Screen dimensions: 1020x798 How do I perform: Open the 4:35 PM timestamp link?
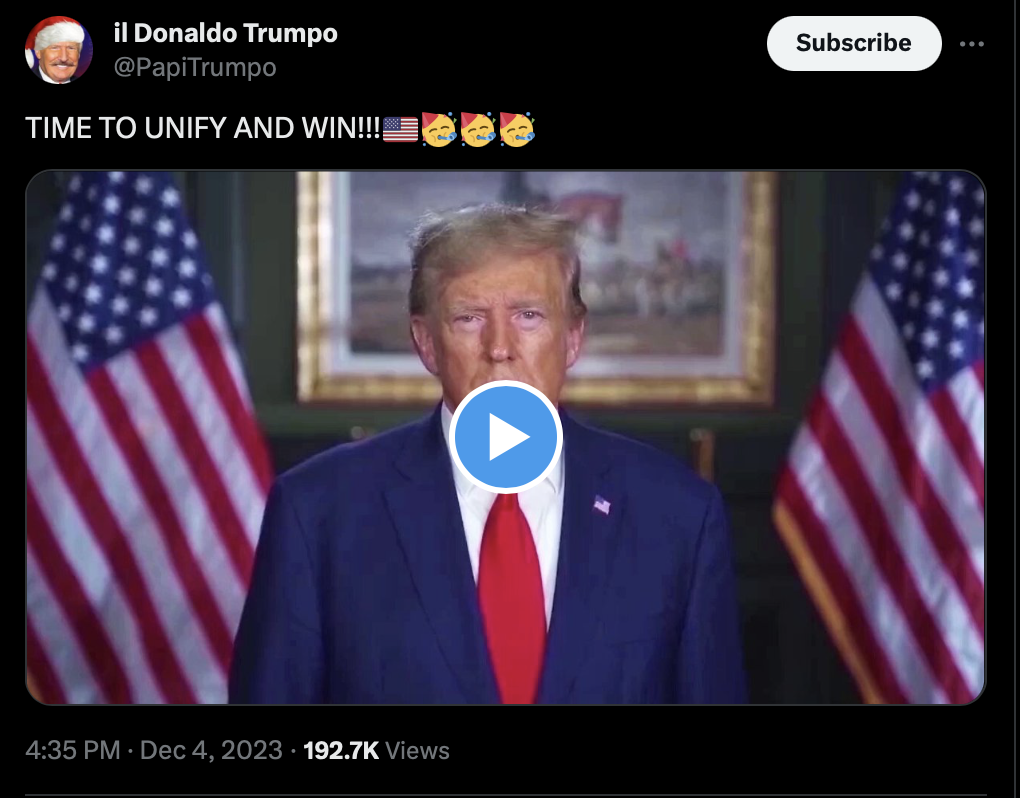[73, 750]
